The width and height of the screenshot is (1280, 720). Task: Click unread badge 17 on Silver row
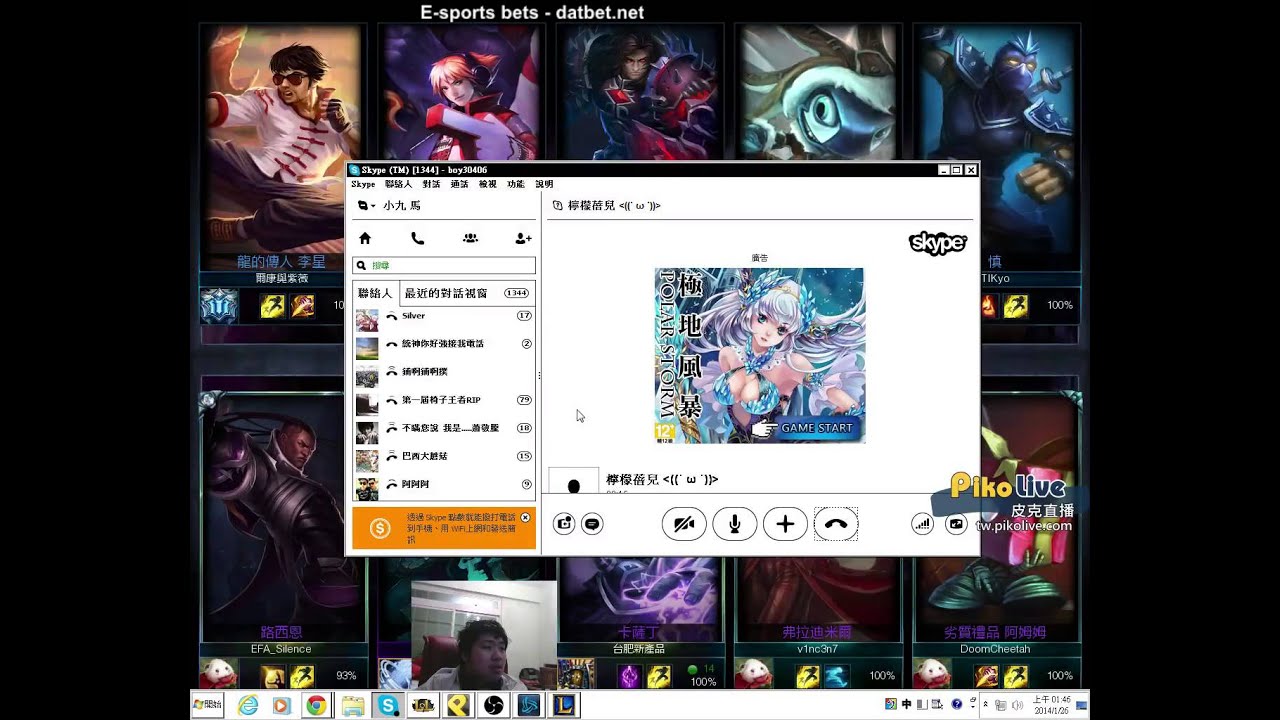pos(524,316)
